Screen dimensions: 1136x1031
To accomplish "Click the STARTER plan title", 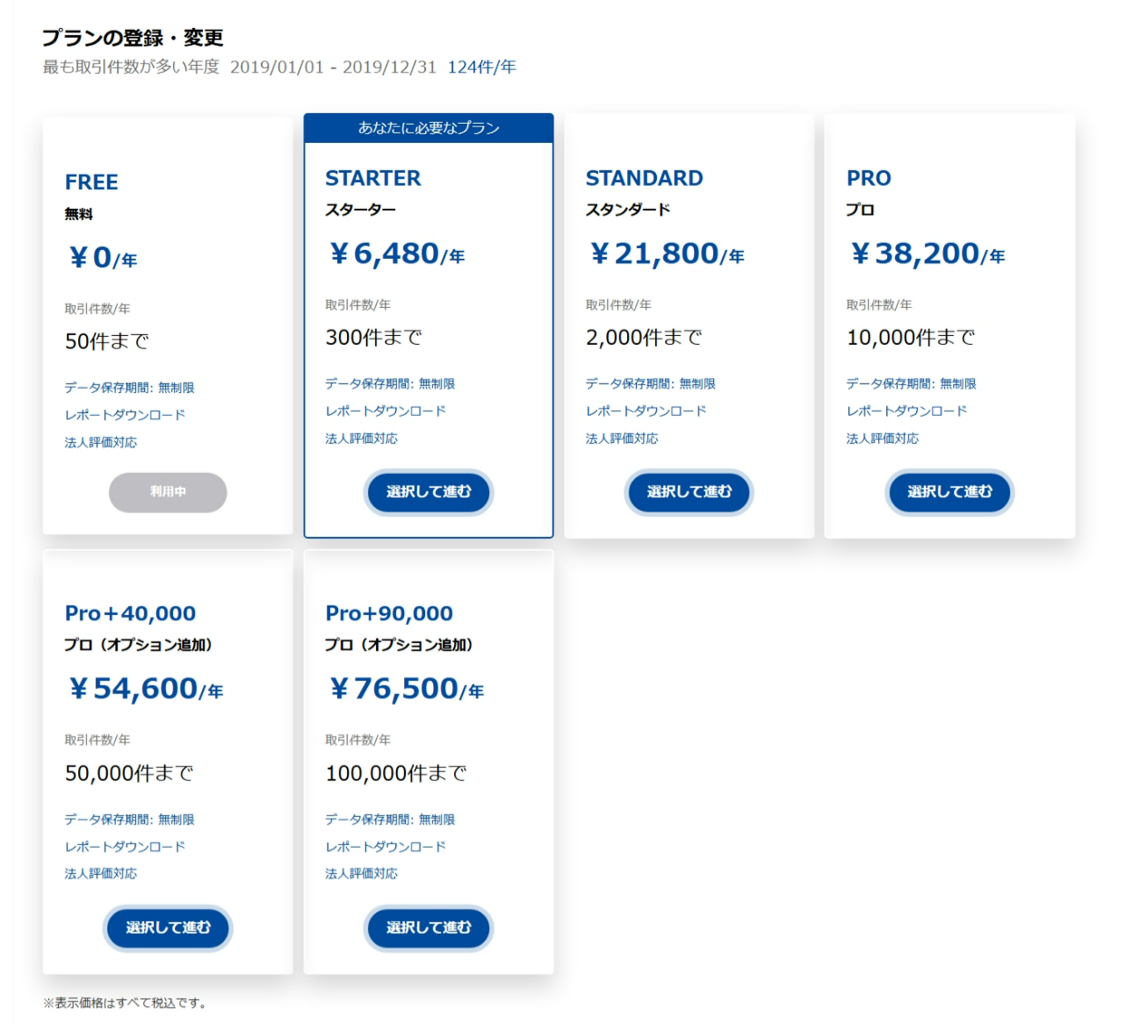I will [373, 178].
